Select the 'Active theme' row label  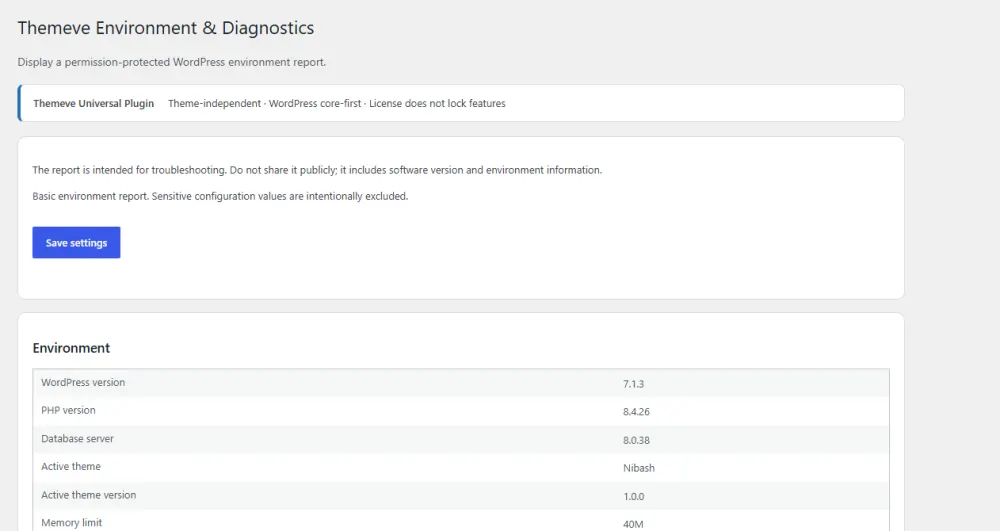point(71,467)
